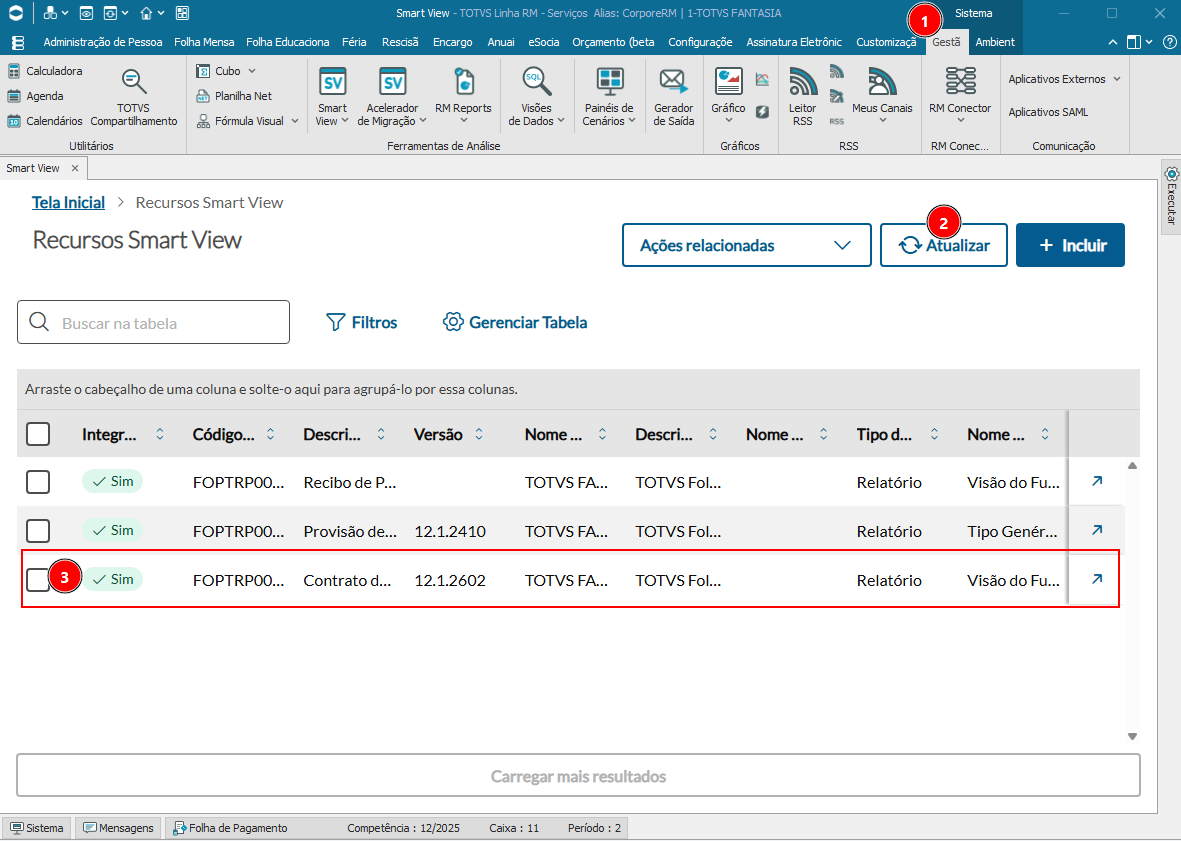Viewport: 1181px width, 841px height.
Task: Open the Gerador de Saída tool
Action: tap(673, 97)
